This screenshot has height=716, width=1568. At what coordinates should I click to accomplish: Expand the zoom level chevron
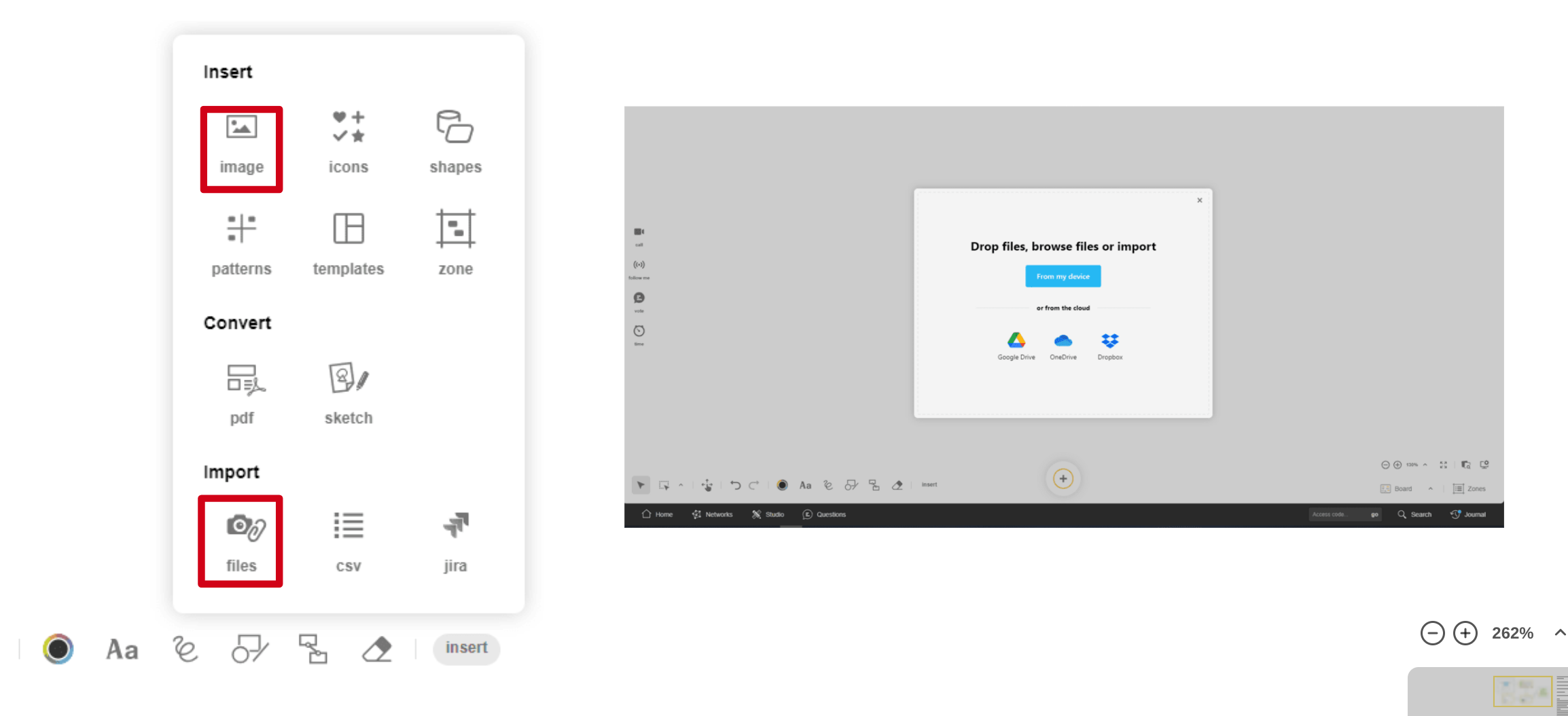(x=1560, y=632)
